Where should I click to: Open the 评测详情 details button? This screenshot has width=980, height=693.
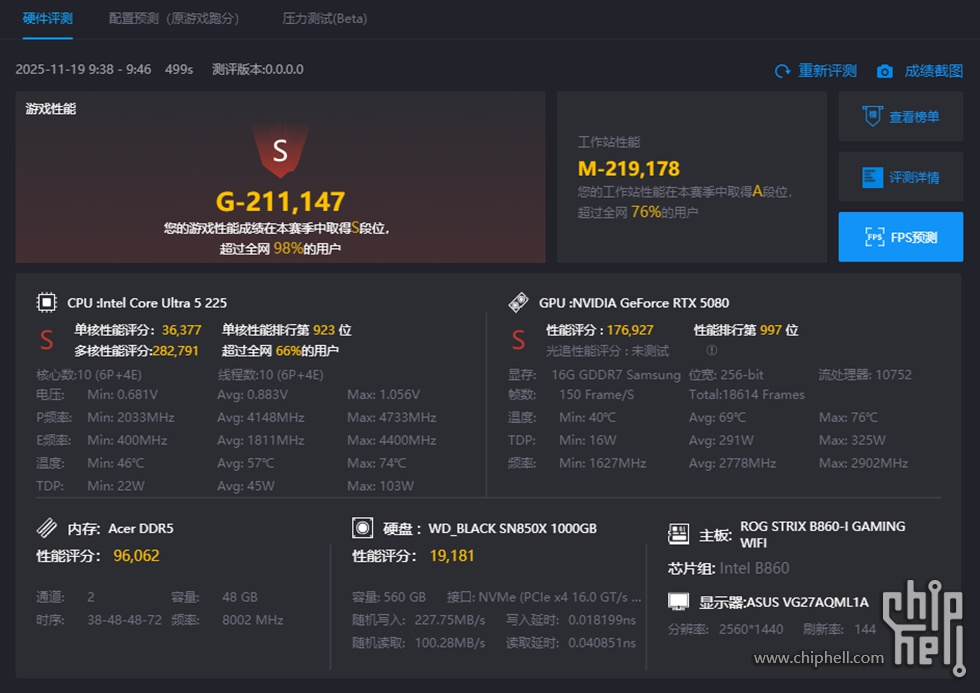pyautogui.click(x=901, y=177)
